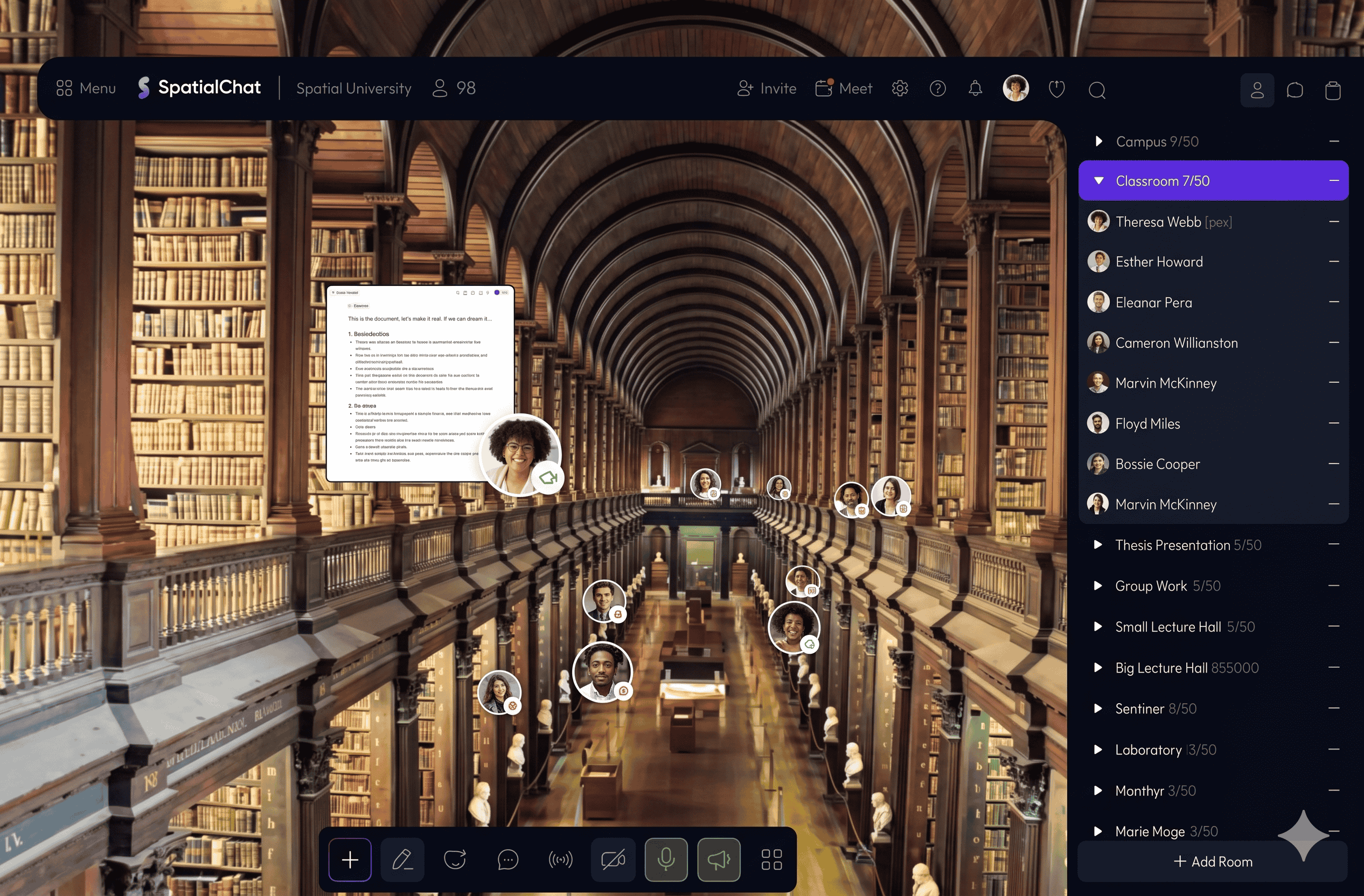
Task: Click the minus icon beside Thesis Presentation
Action: click(x=1334, y=544)
